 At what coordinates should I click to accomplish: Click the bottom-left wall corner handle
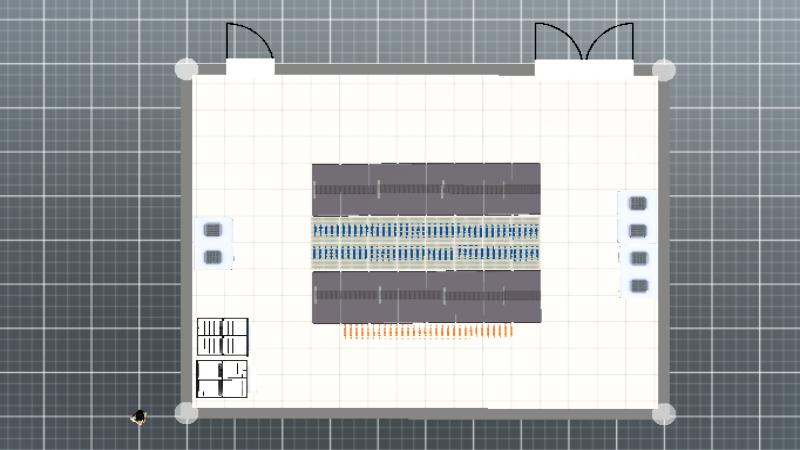[x=186, y=412]
